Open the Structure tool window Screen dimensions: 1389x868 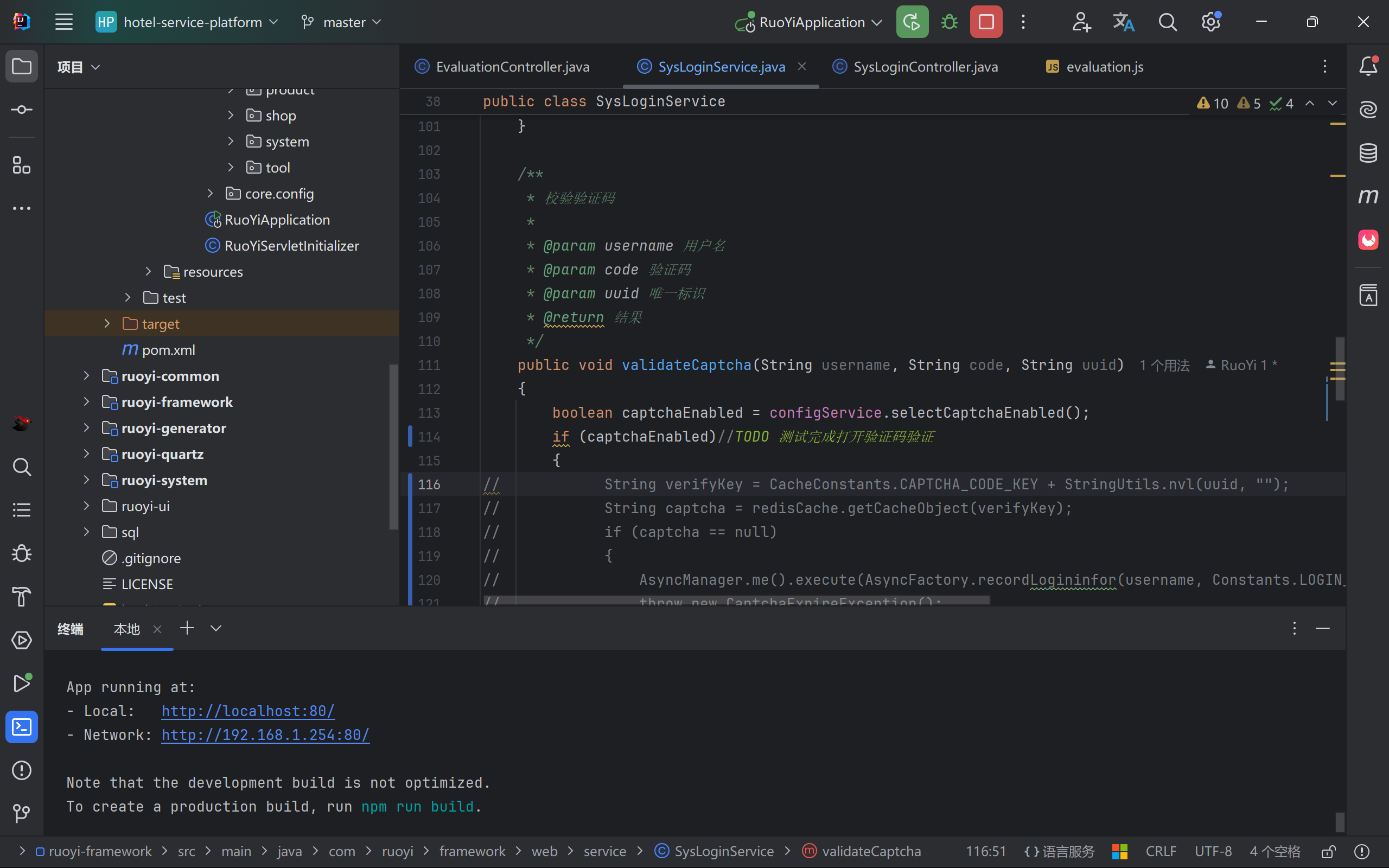[22, 165]
